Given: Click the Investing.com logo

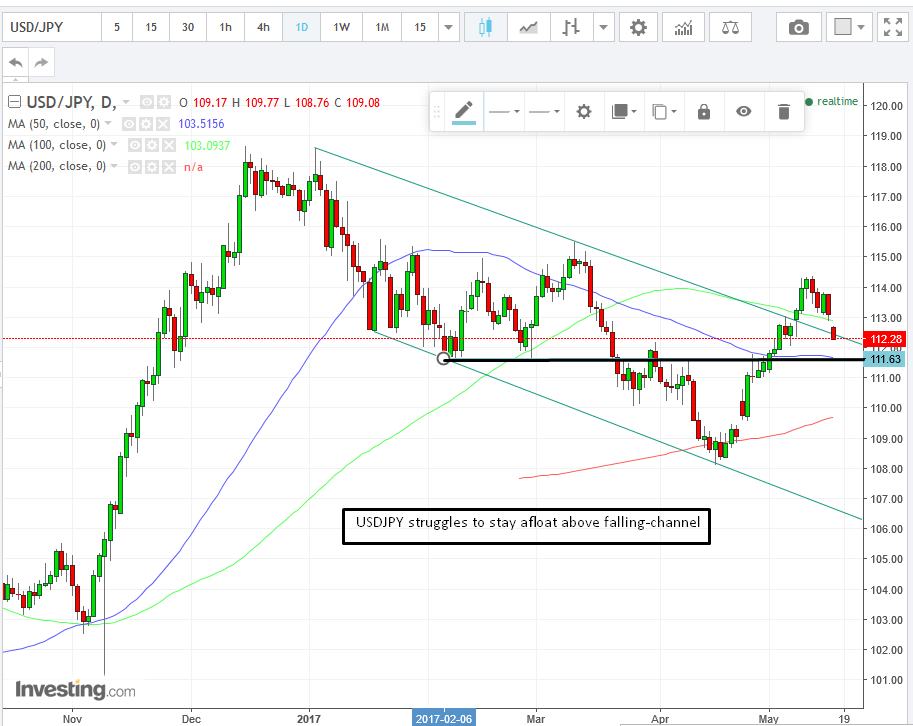Looking at the screenshot, I should pos(75,690).
